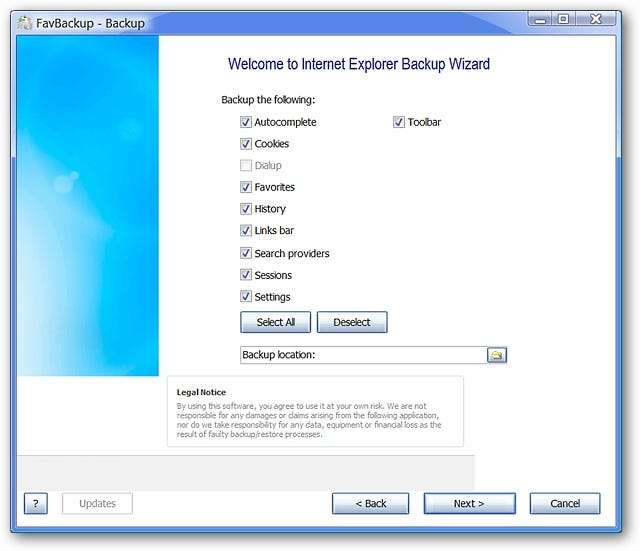The height and width of the screenshot is (551, 640).
Task: Click into the Backup location field
Action: tap(364, 355)
